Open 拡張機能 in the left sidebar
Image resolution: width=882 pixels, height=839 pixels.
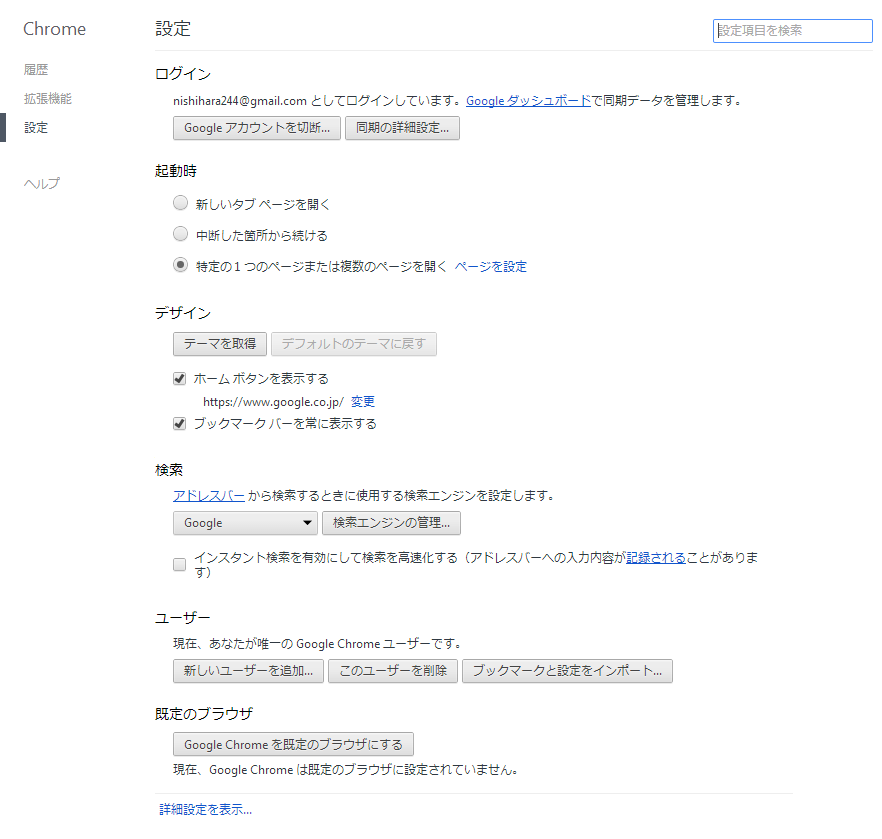click(48, 99)
